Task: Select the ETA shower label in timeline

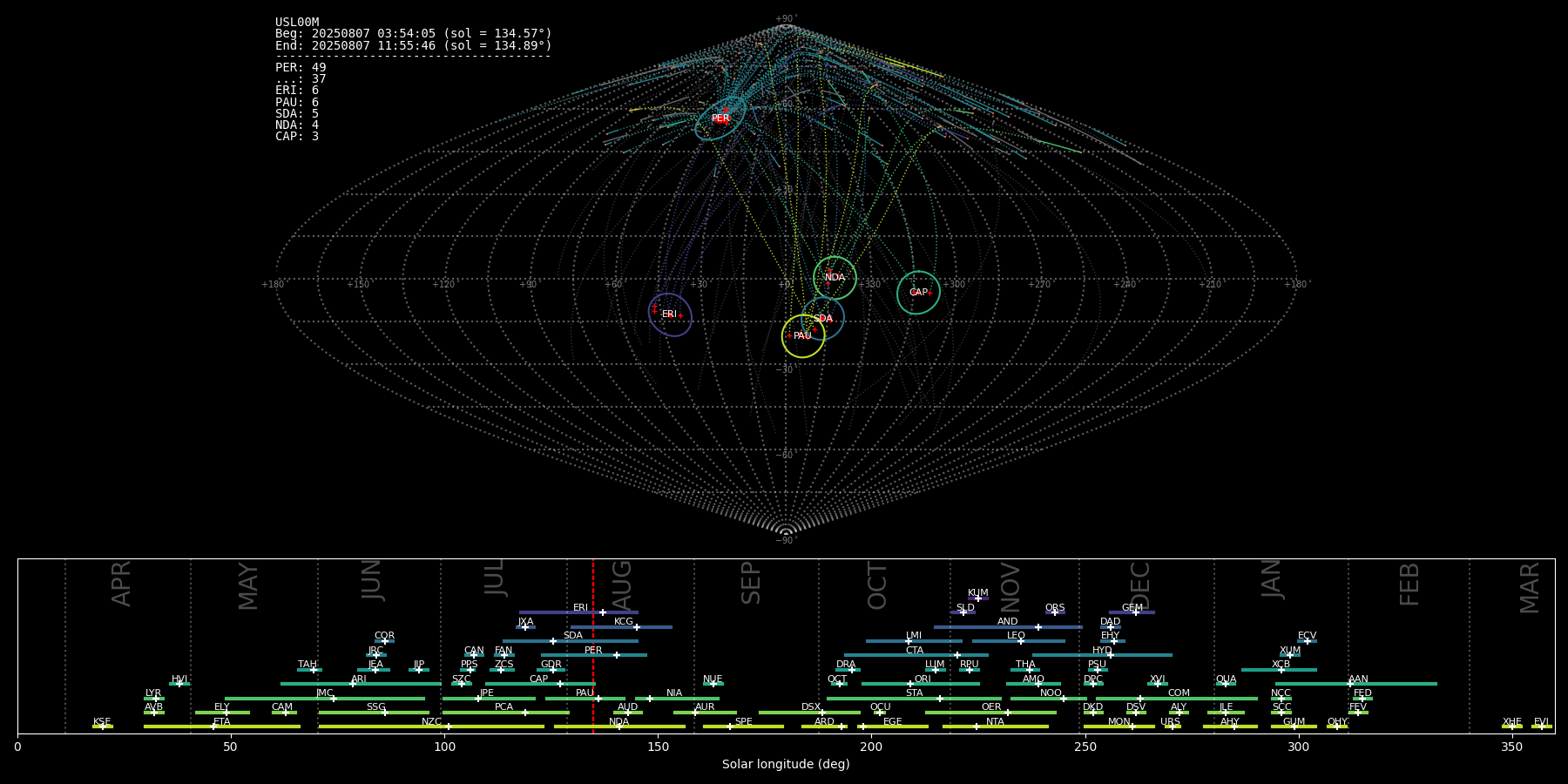Action: pyautogui.click(x=221, y=722)
